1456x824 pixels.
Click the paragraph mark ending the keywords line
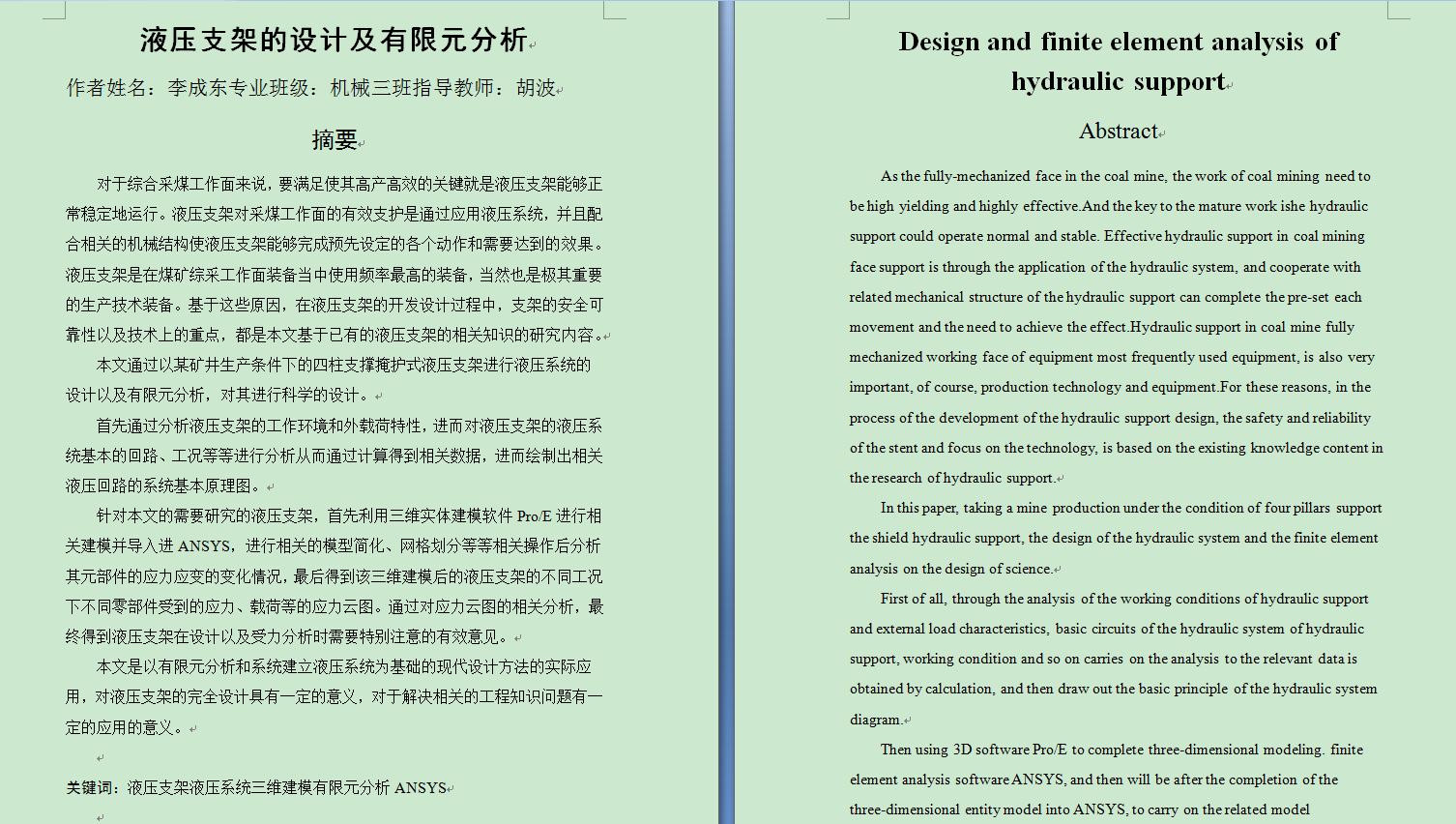[x=451, y=787]
